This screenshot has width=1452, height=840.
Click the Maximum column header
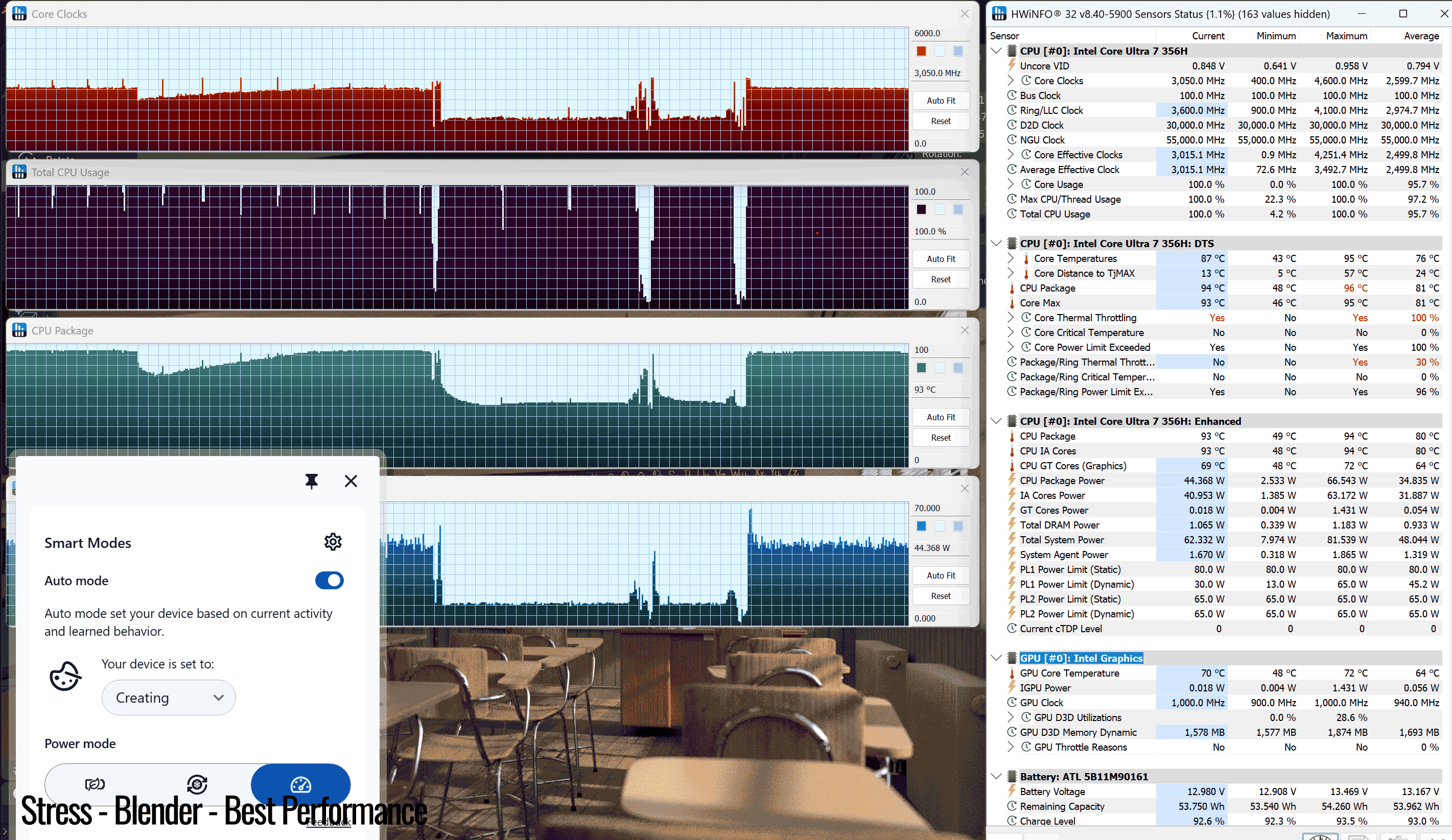[1334, 36]
